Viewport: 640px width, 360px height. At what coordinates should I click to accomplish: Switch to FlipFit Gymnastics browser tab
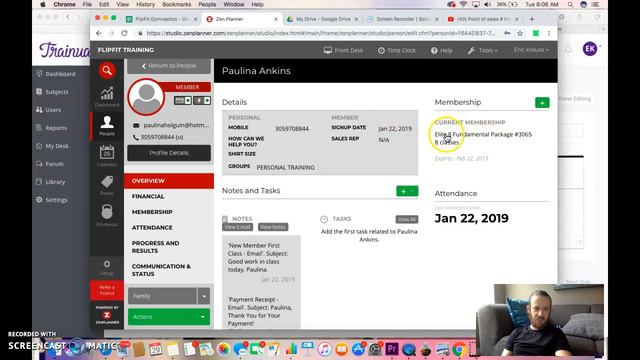162,19
